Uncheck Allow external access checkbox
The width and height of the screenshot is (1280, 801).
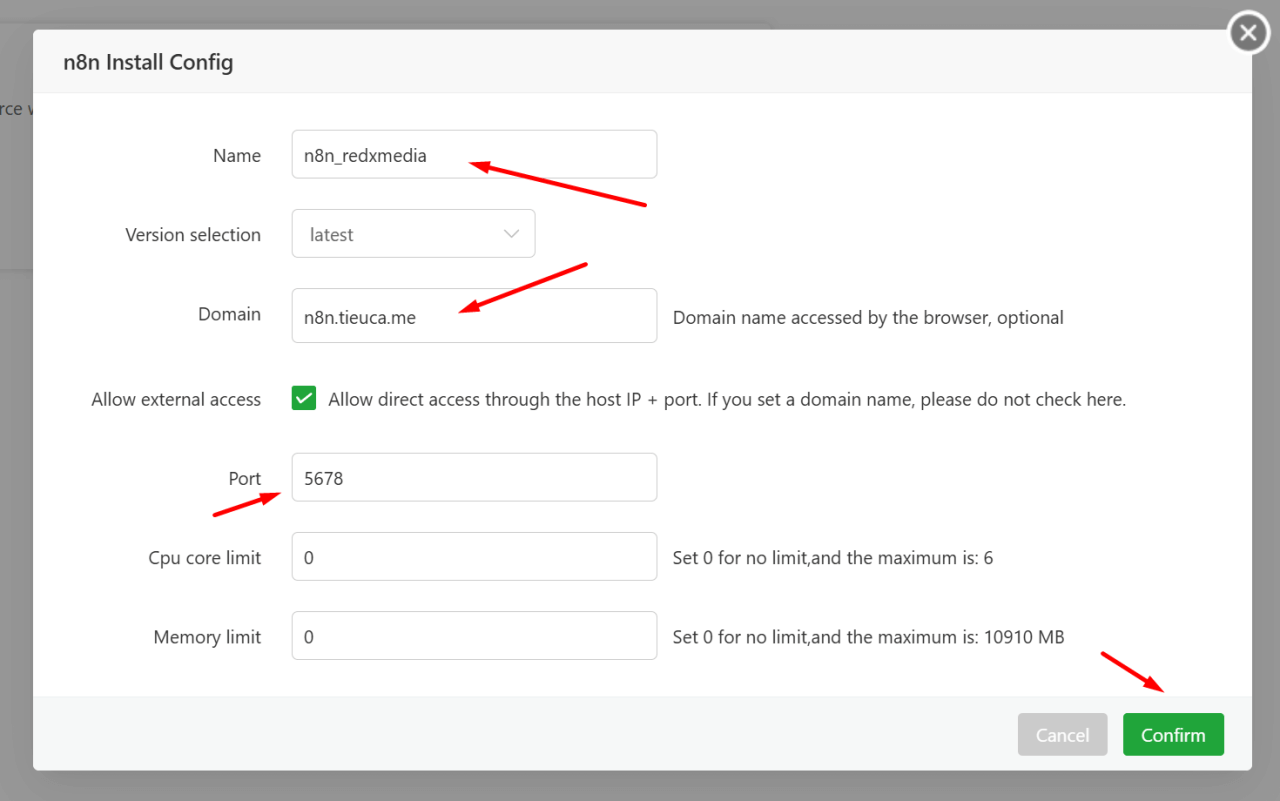(304, 398)
